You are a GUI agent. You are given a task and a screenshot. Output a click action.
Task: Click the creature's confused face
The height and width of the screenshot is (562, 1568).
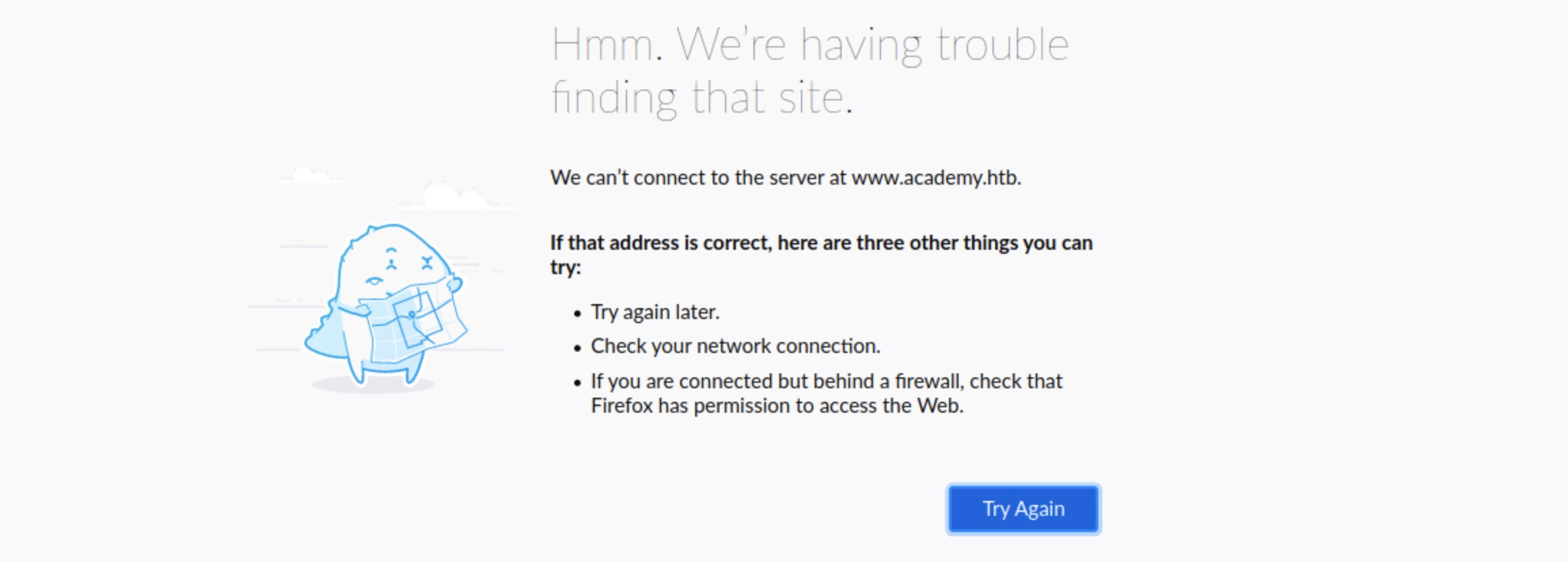(400, 265)
